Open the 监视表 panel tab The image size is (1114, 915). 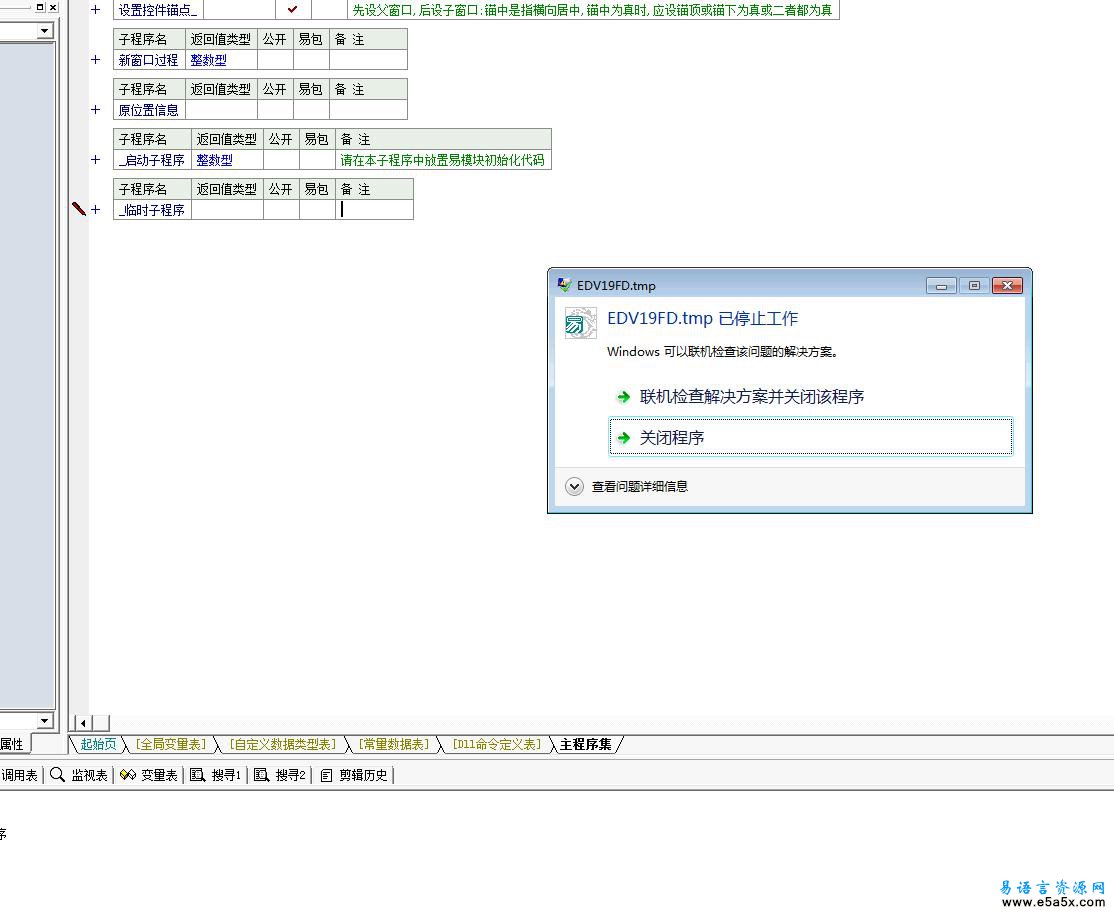tap(79, 775)
